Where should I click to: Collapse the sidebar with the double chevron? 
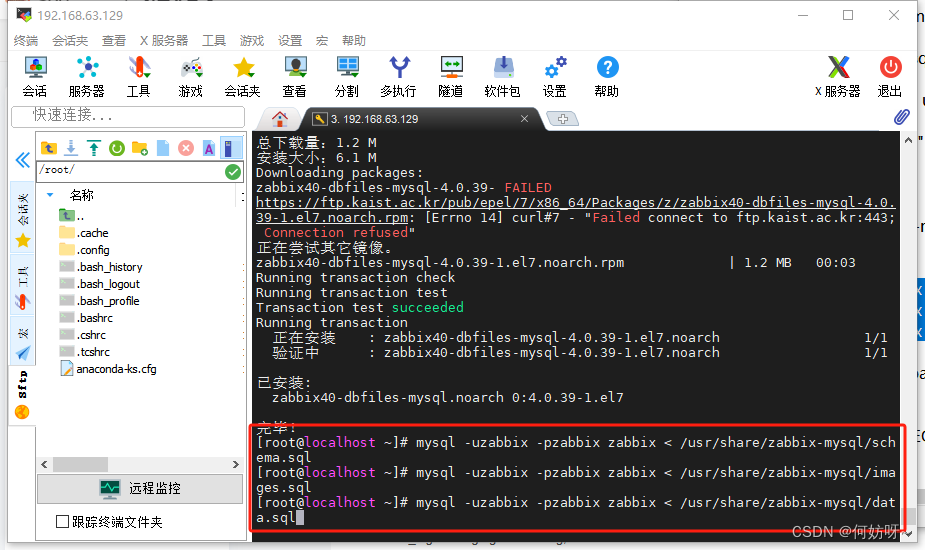[22, 160]
